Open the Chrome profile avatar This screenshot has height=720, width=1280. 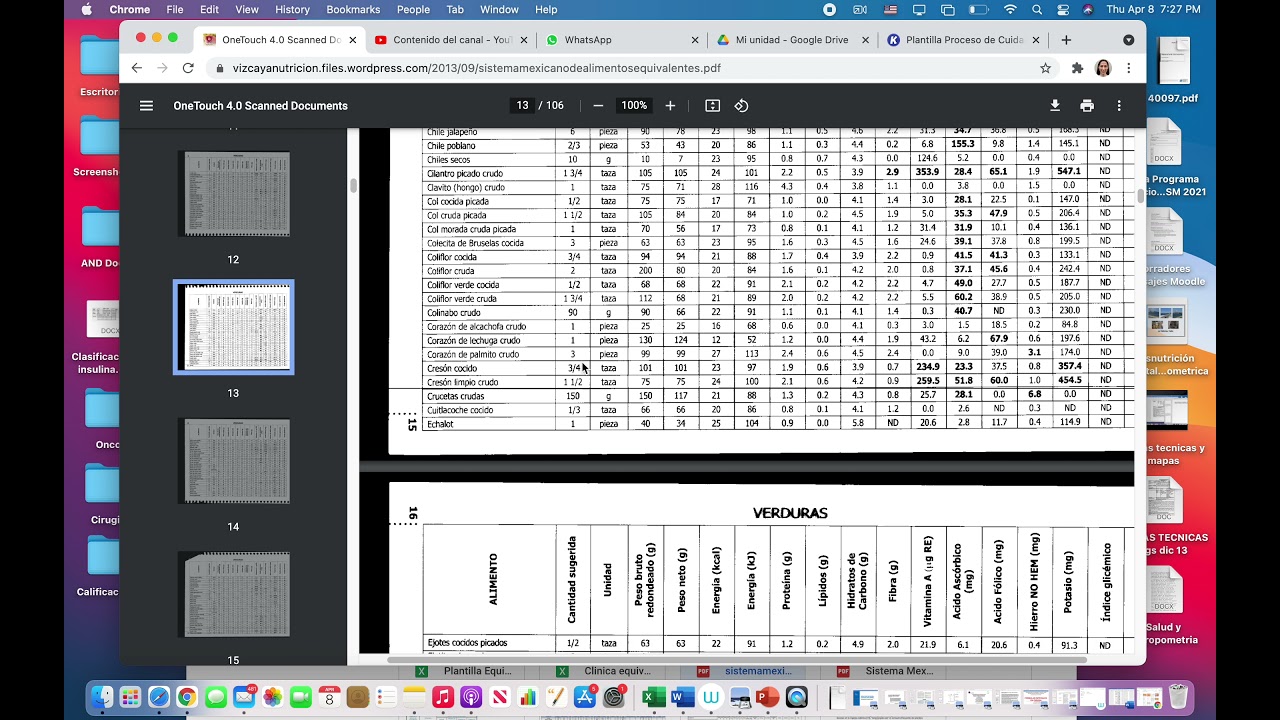[1103, 68]
